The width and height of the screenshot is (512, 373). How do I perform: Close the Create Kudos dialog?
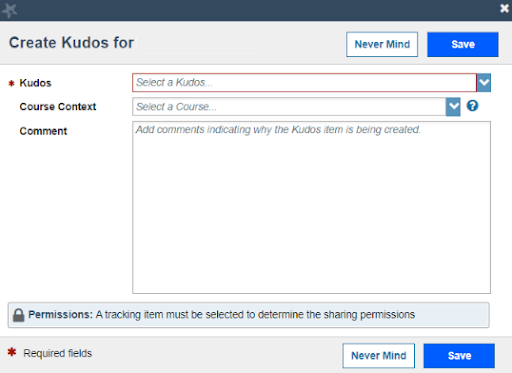504,8
